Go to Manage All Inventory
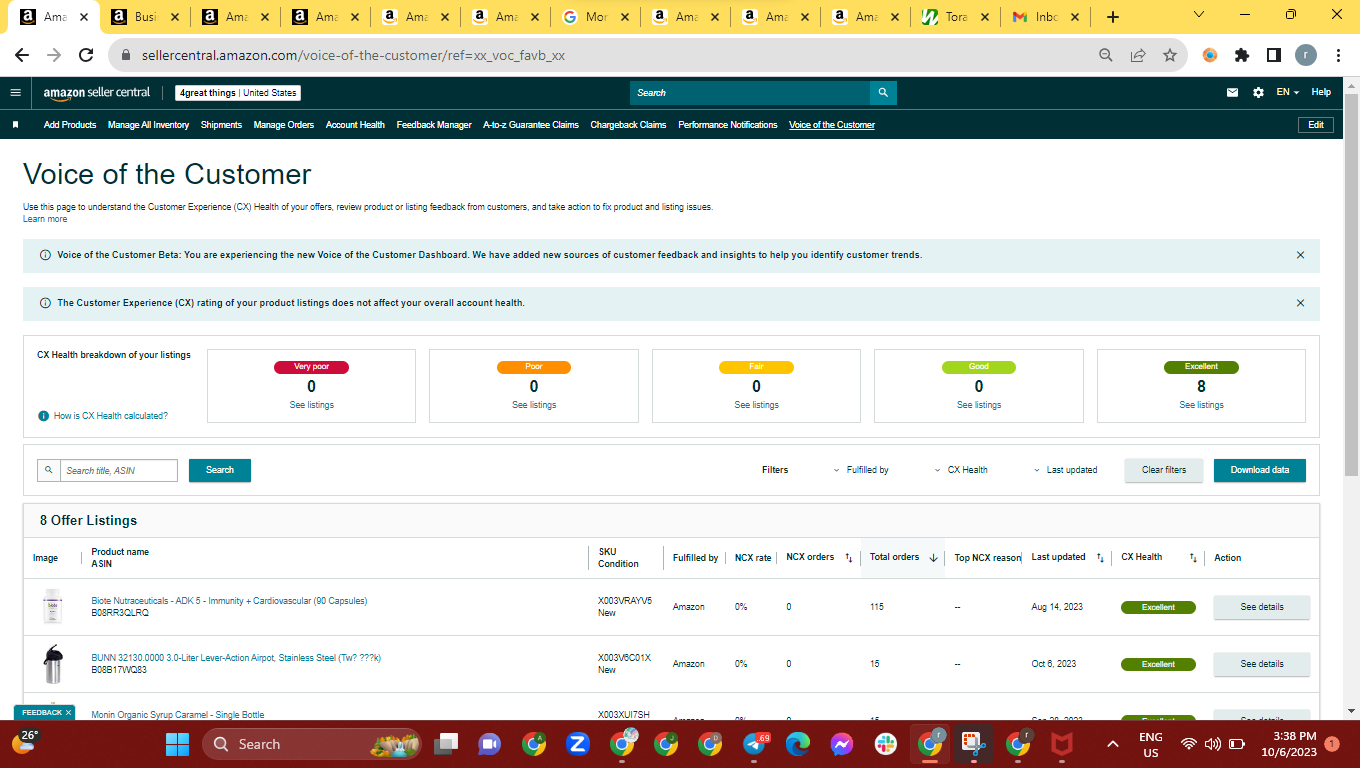The image size is (1360, 768). [x=148, y=125]
